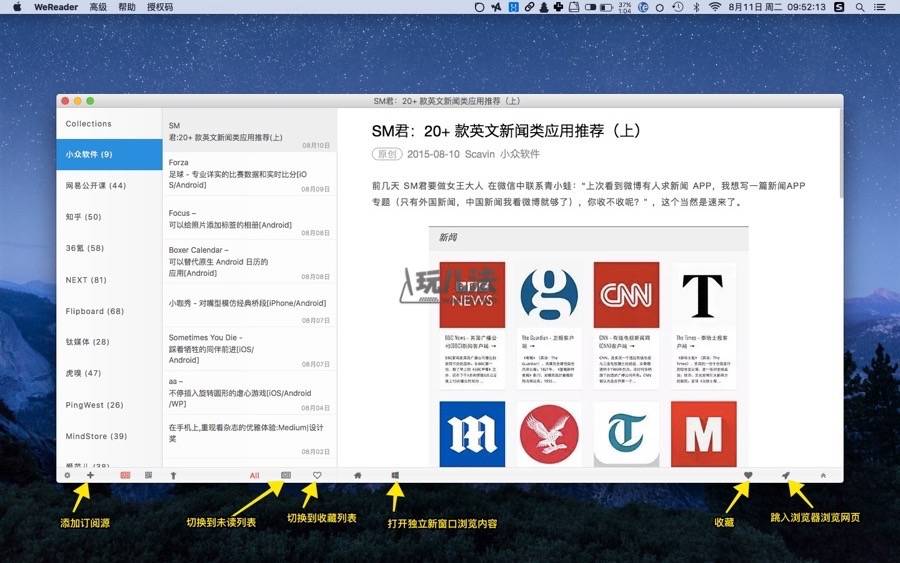Viewport: 900px width, 563px height.
Task: Open the 授权码 menu
Action: click(160, 7)
